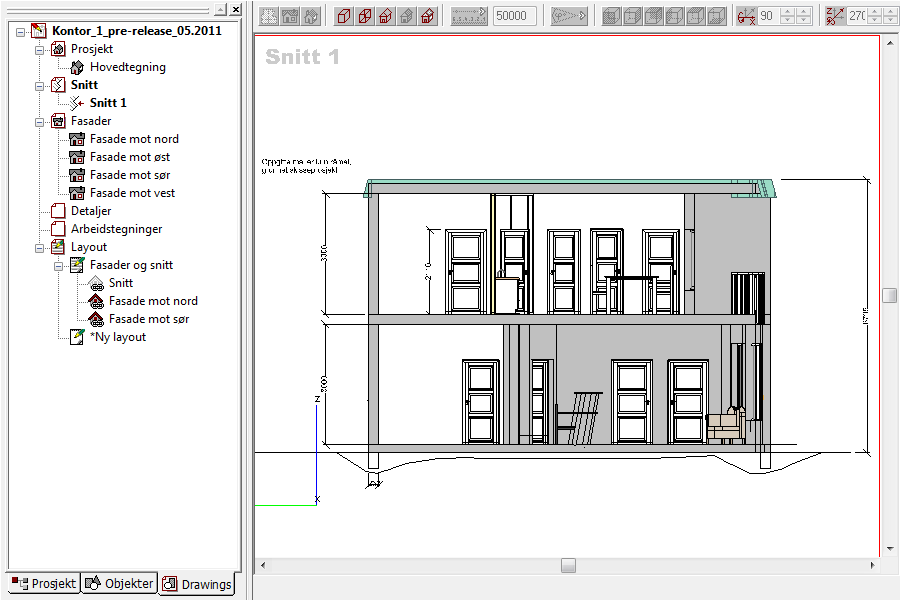Select the Arbeidstegninger folder

coord(117,229)
